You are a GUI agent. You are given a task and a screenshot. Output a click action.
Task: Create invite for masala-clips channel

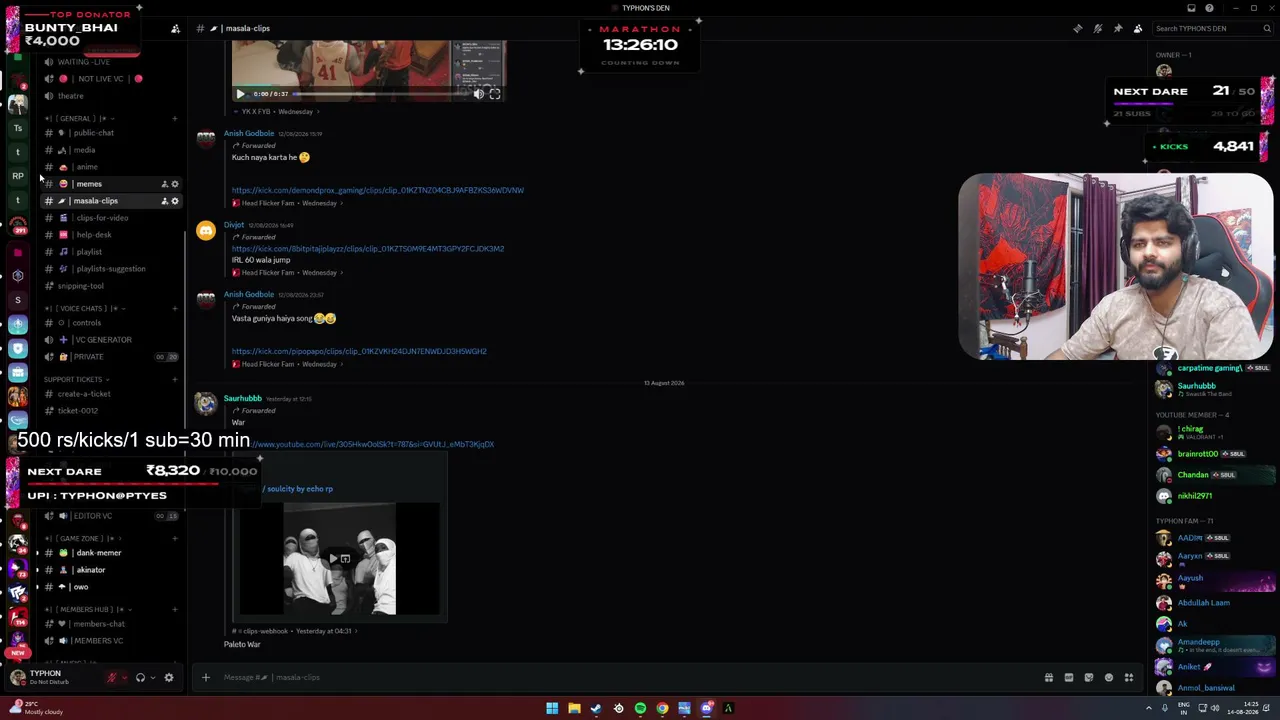point(165,201)
